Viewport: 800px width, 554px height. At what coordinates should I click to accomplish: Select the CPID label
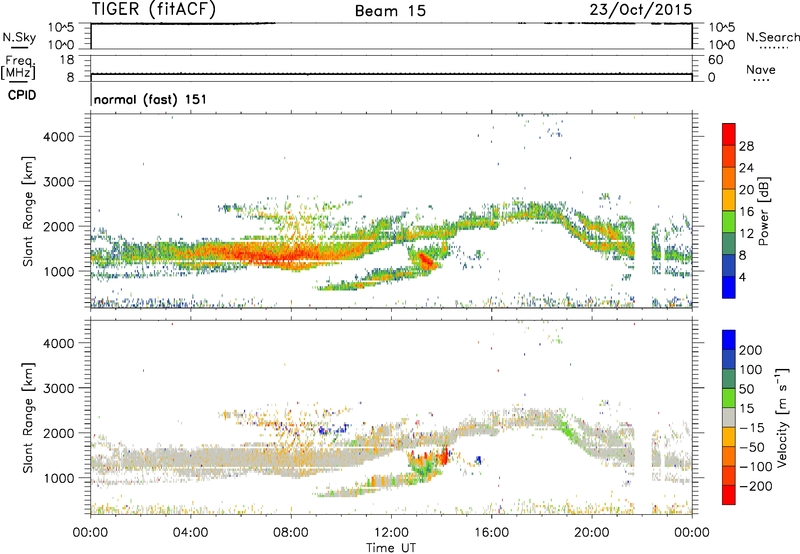pyautogui.click(x=22, y=95)
